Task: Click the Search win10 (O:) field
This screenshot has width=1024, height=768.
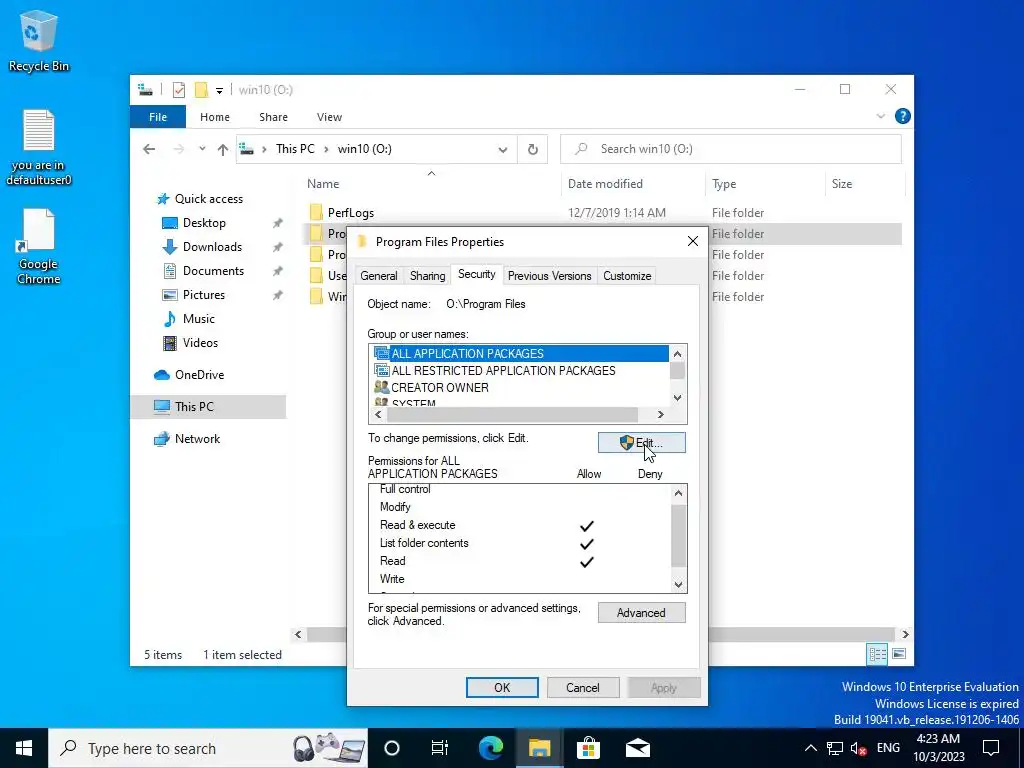Action: (731, 149)
